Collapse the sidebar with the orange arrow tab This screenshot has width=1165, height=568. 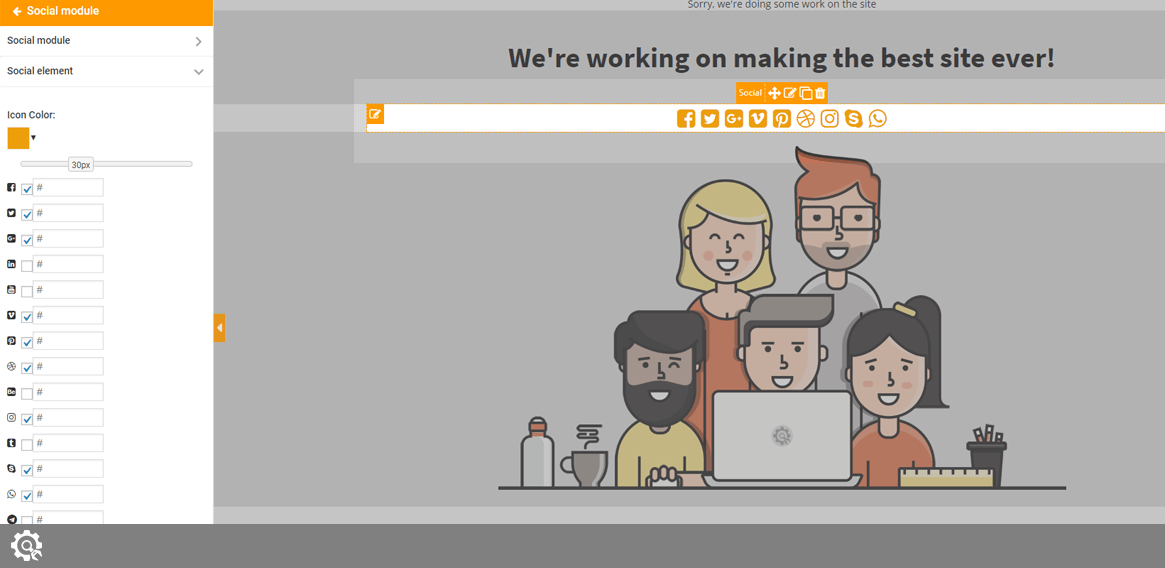pos(219,328)
